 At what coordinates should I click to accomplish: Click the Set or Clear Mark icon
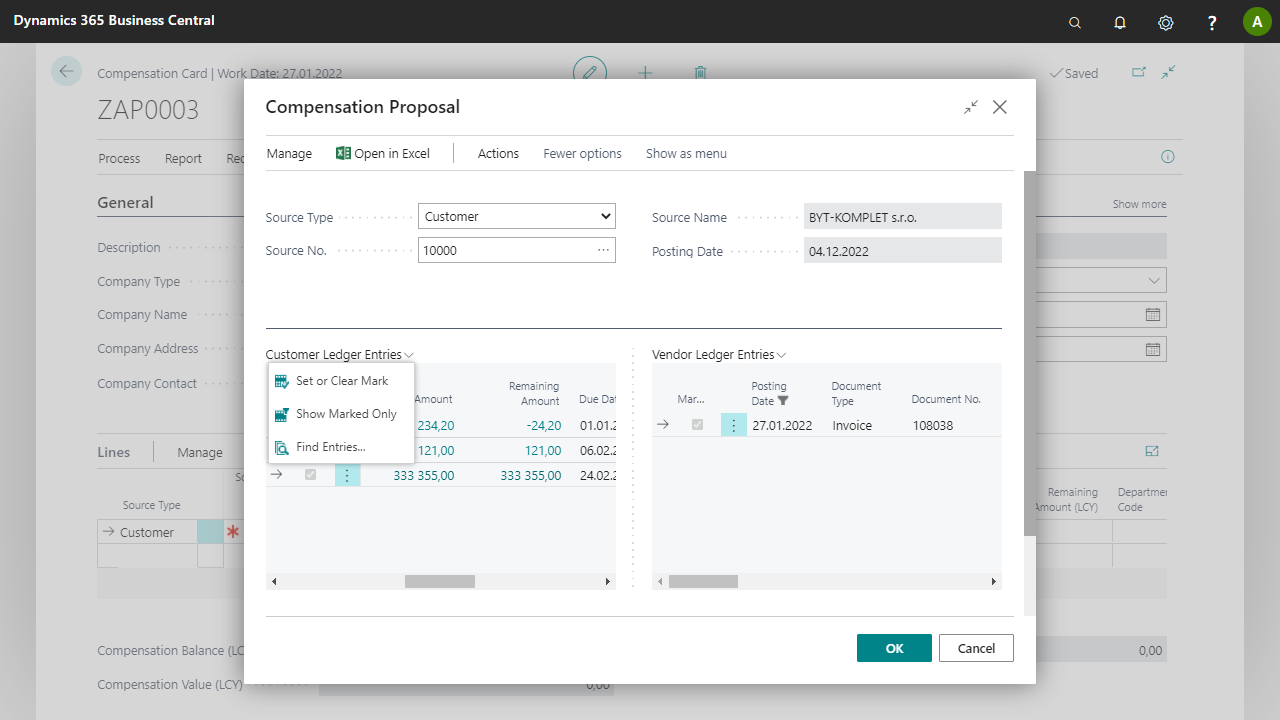(x=282, y=381)
